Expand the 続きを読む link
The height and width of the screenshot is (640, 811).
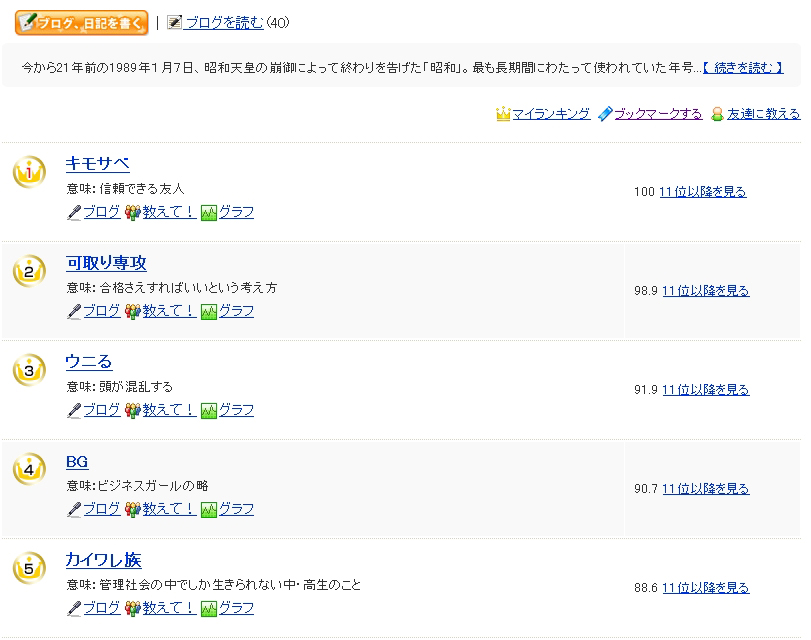click(x=743, y=68)
